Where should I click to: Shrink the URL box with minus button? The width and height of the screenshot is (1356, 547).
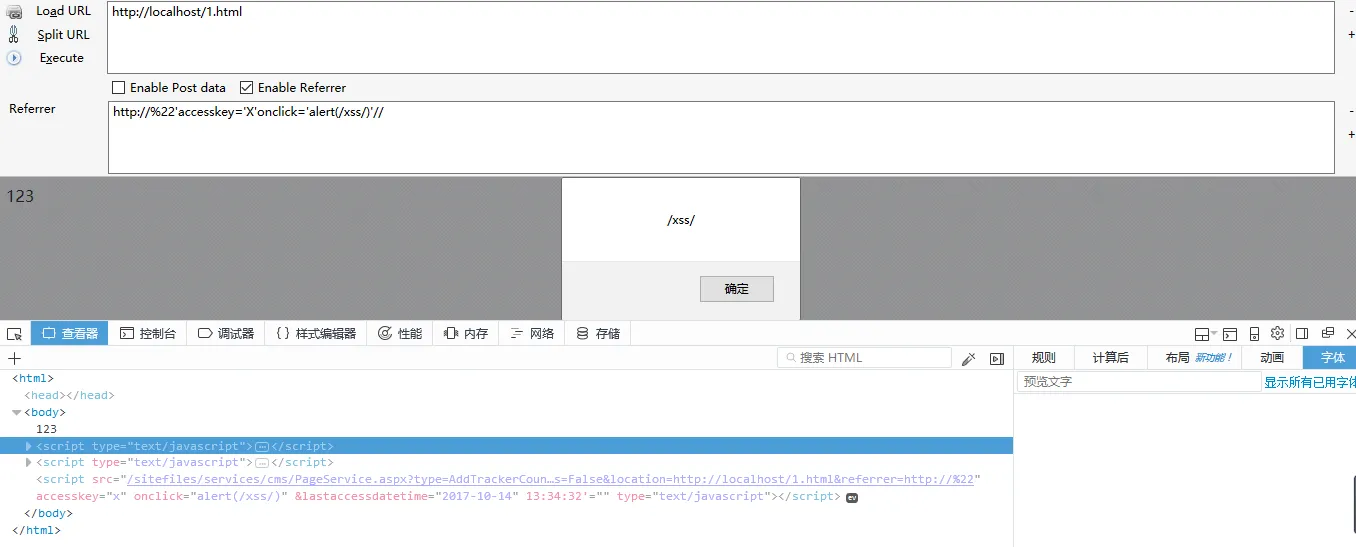click(1351, 11)
